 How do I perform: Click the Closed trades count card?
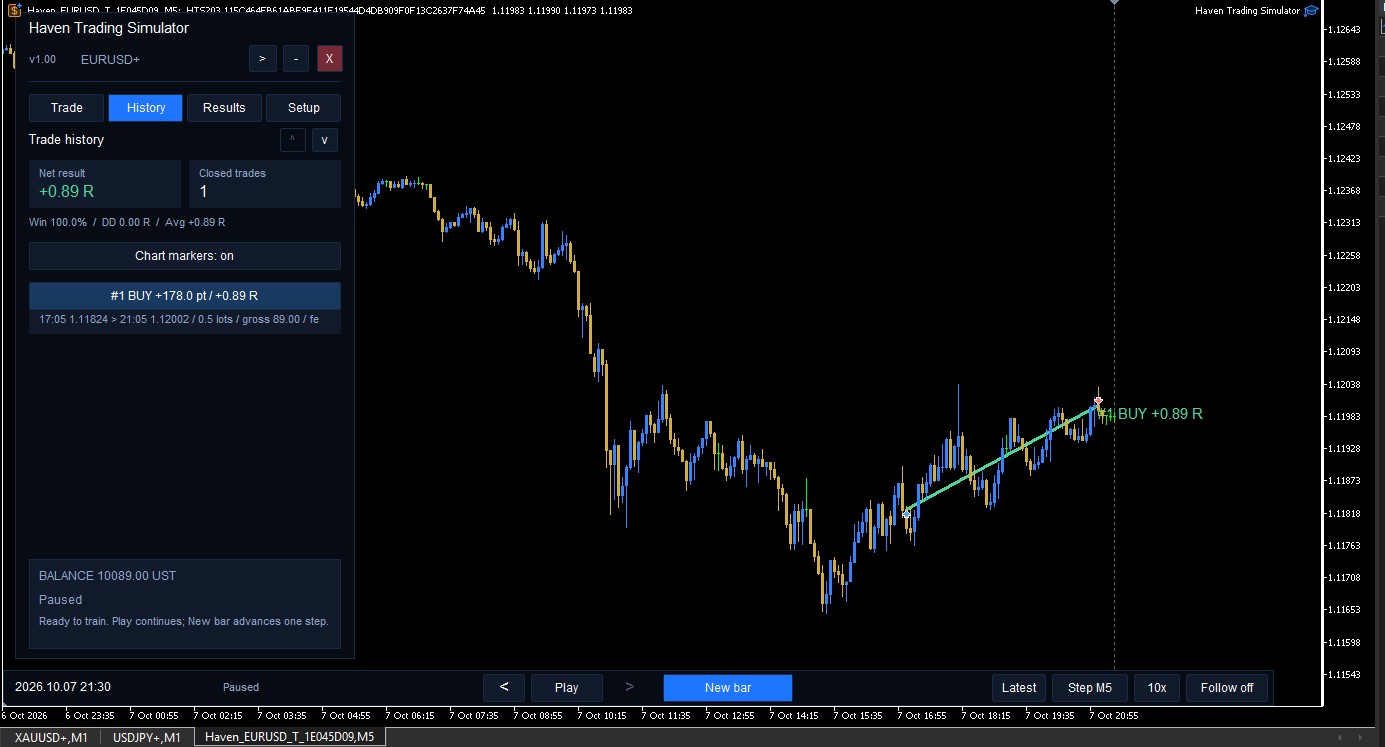pyautogui.click(x=265, y=184)
